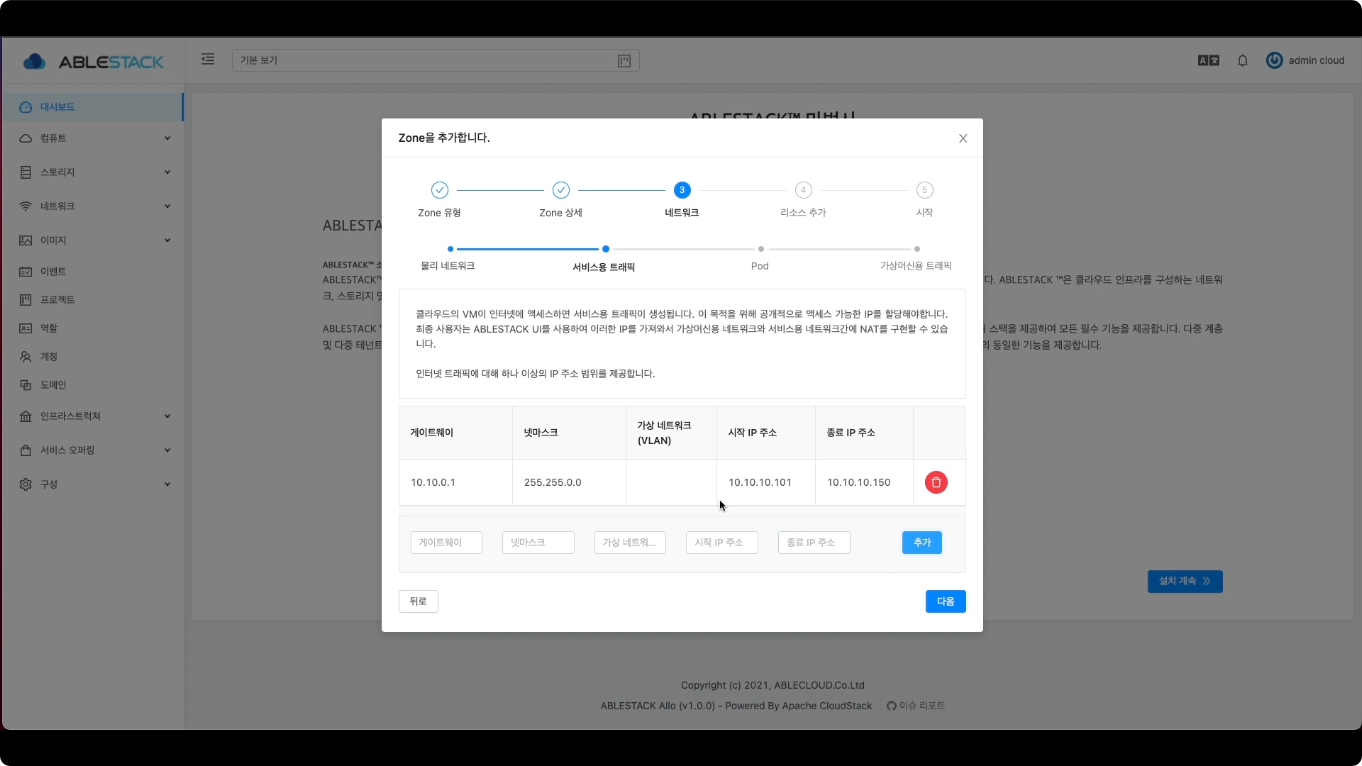The image size is (1362, 766).
Task: Click project icon in 기본 보기 selector
Action: [624, 60]
